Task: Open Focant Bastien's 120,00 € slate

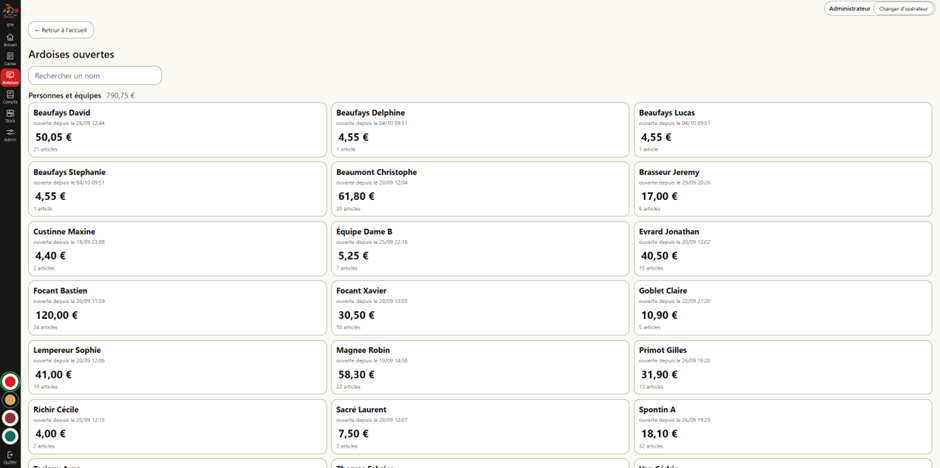Action: [177, 308]
